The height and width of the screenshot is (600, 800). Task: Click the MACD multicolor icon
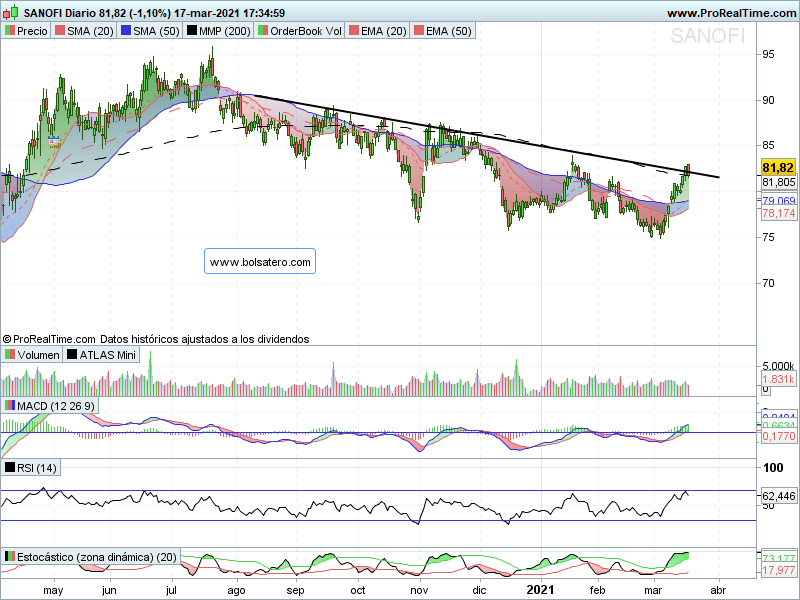pyautogui.click(x=10, y=406)
